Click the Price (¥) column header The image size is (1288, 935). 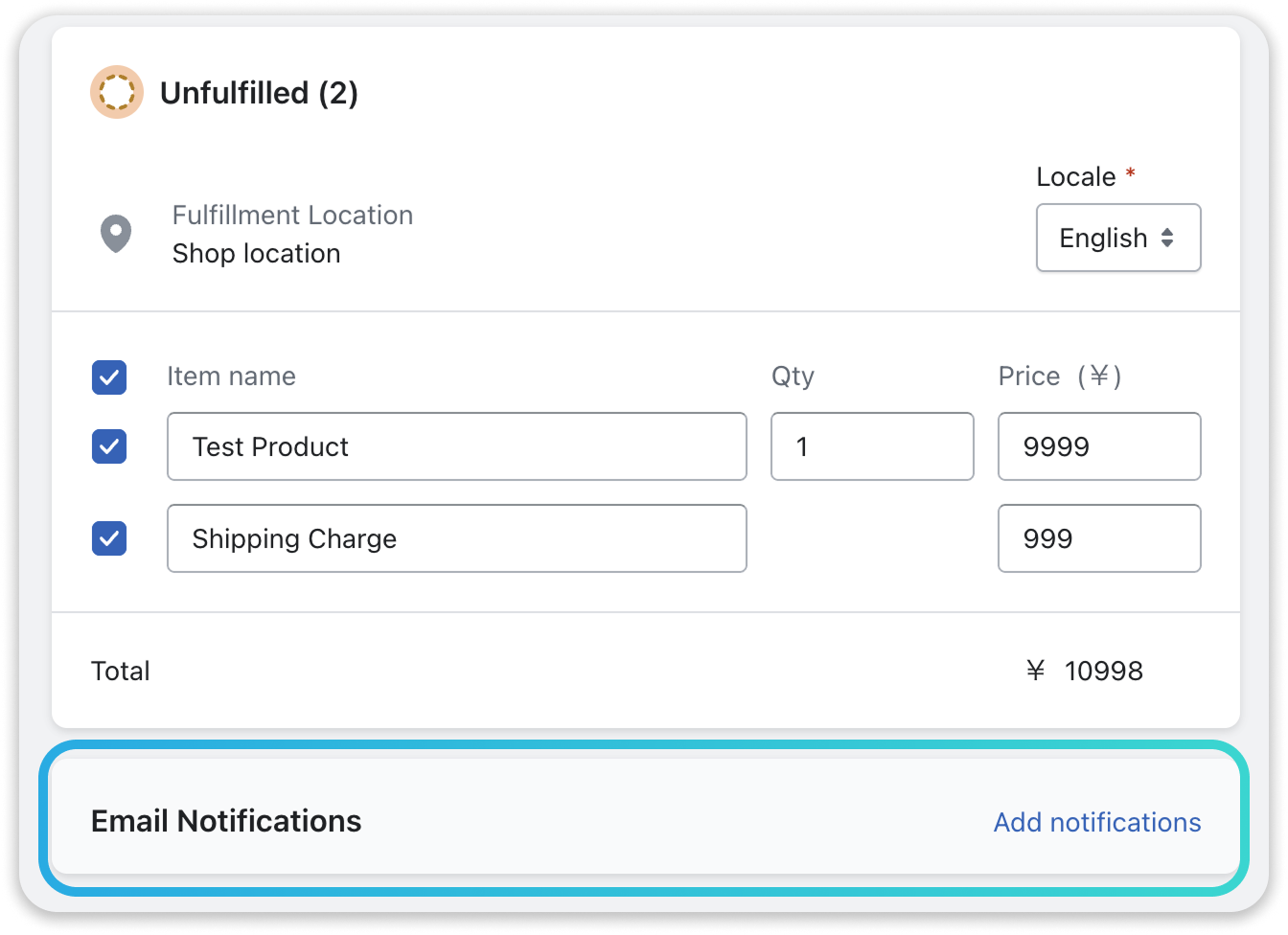pyautogui.click(x=1059, y=376)
